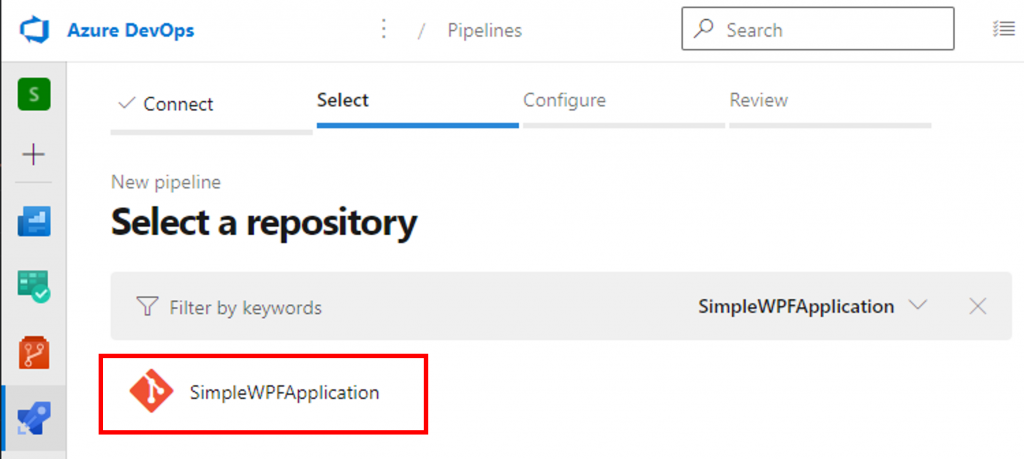Click the filter funnel icon
The image size is (1024, 459).
147,307
